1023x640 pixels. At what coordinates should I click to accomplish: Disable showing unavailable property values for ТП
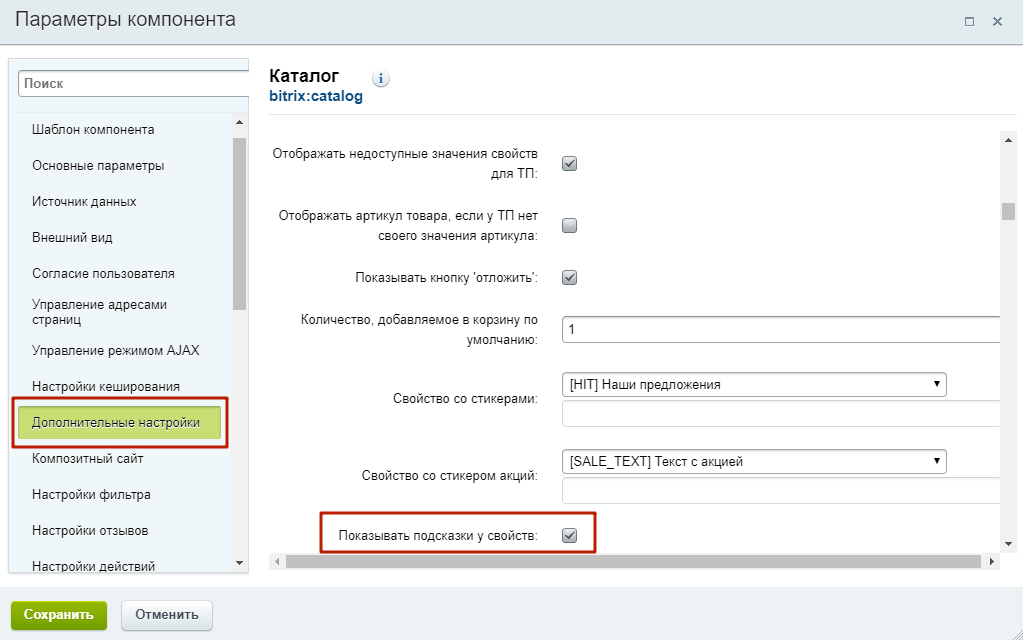coord(569,164)
